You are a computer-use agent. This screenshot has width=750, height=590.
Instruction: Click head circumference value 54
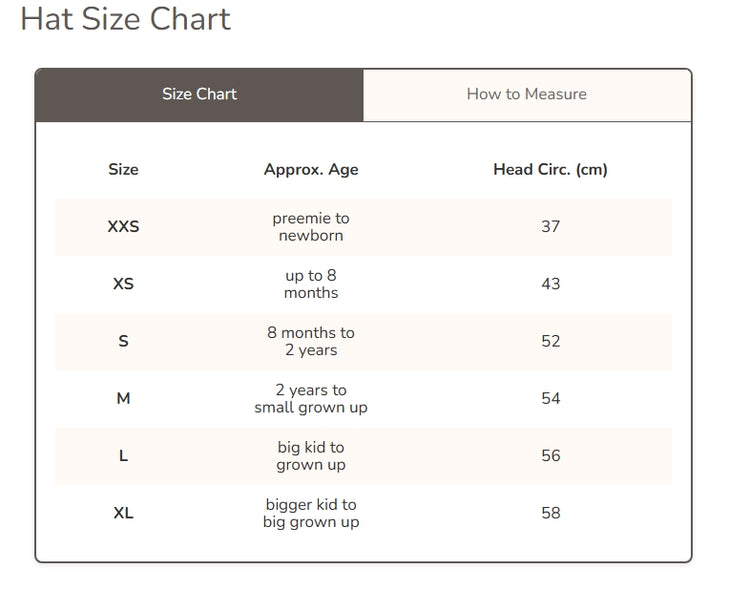[x=550, y=399]
